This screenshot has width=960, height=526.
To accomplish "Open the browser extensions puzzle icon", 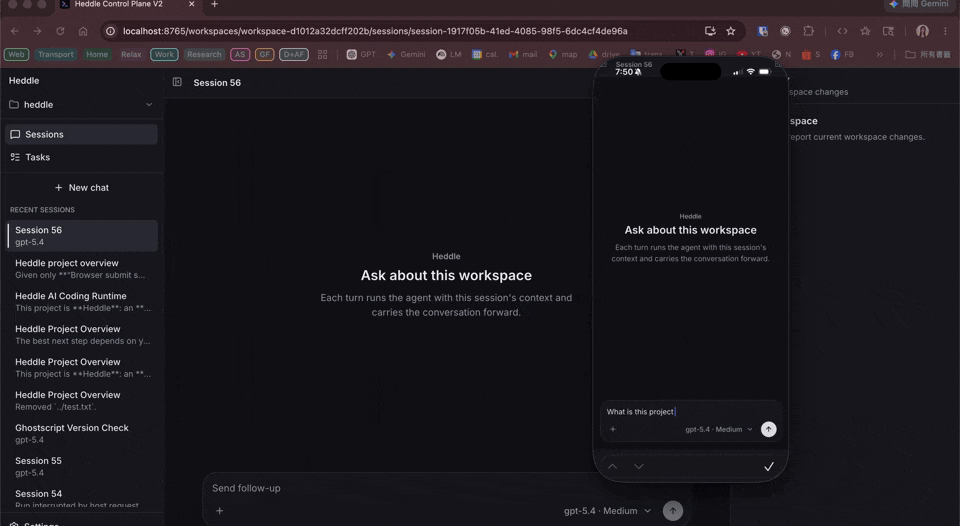I will click(808, 31).
